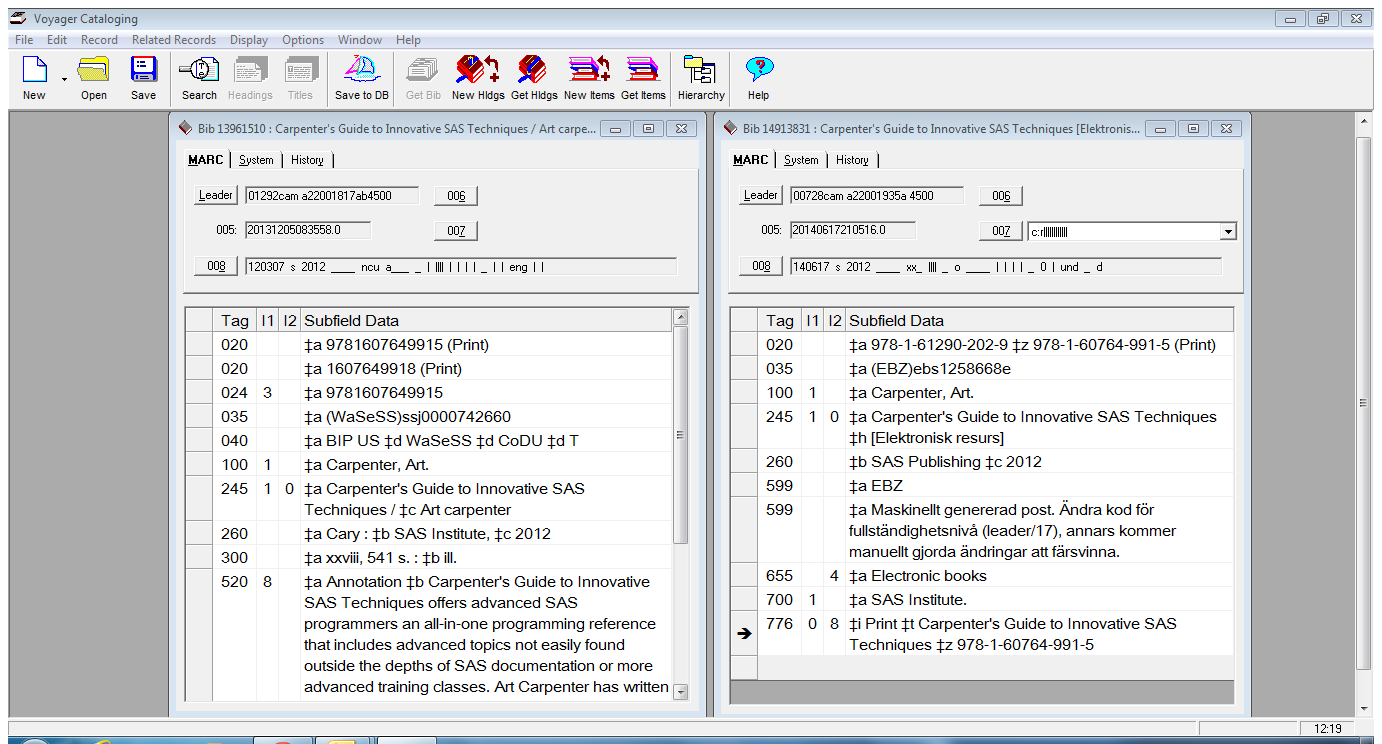Click 008 button in Bib 14913831
1382x744 pixels.
coord(761,266)
